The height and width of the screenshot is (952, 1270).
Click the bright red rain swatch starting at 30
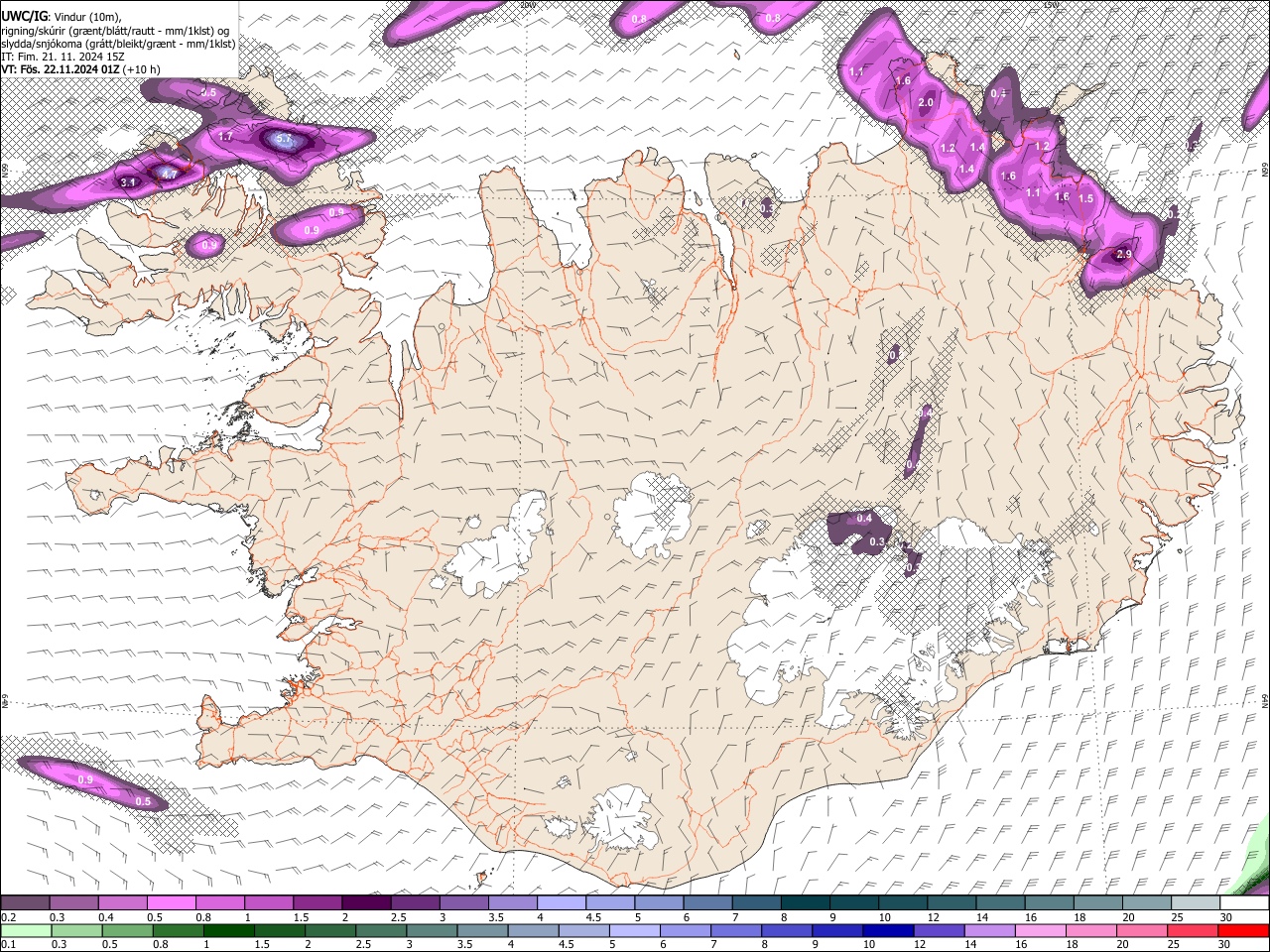click(x=1243, y=930)
